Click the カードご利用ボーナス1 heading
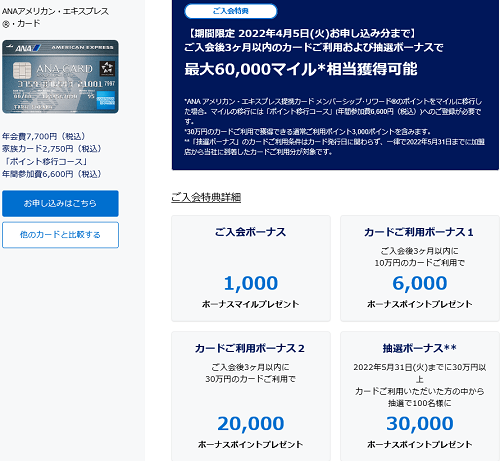The width and height of the screenshot is (500, 461). coord(419,232)
